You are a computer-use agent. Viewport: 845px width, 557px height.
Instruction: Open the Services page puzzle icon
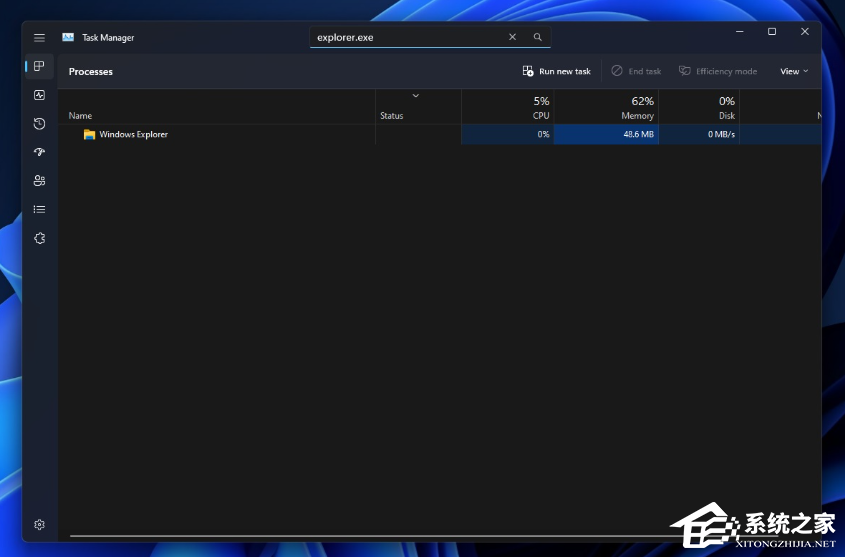coord(39,238)
